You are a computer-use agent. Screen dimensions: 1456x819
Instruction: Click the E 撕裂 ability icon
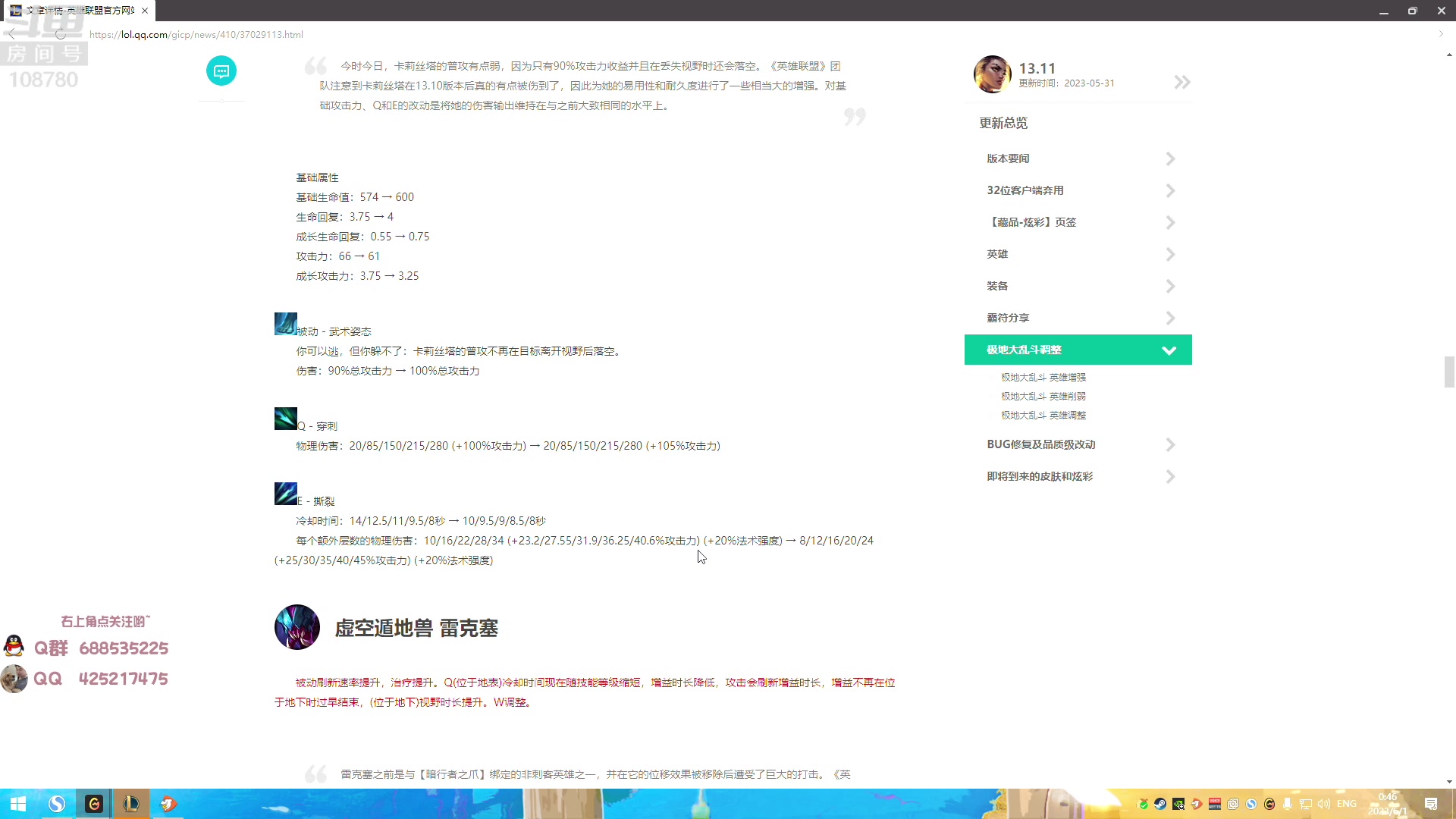tap(286, 493)
